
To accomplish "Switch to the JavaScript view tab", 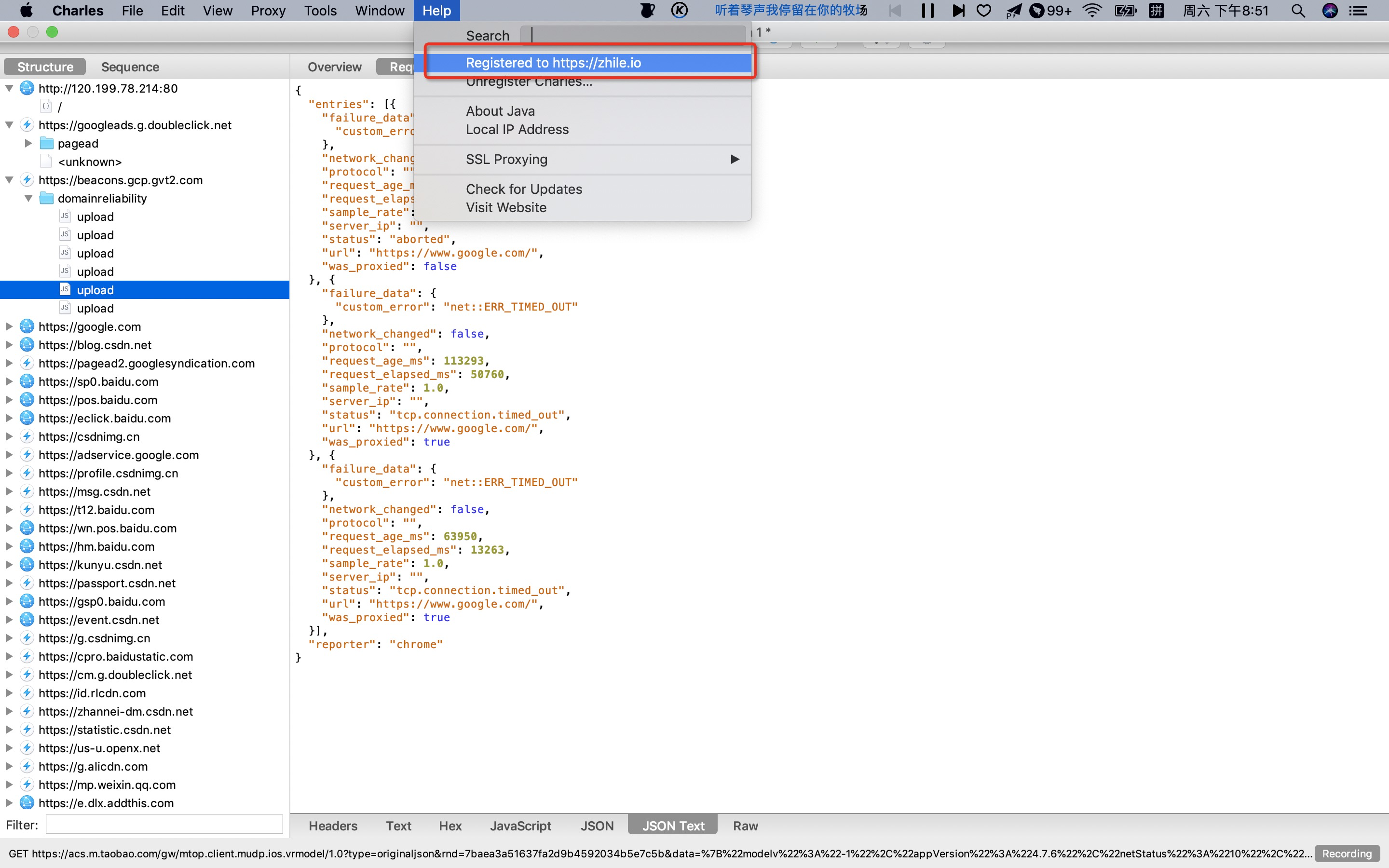I will 520,826.
